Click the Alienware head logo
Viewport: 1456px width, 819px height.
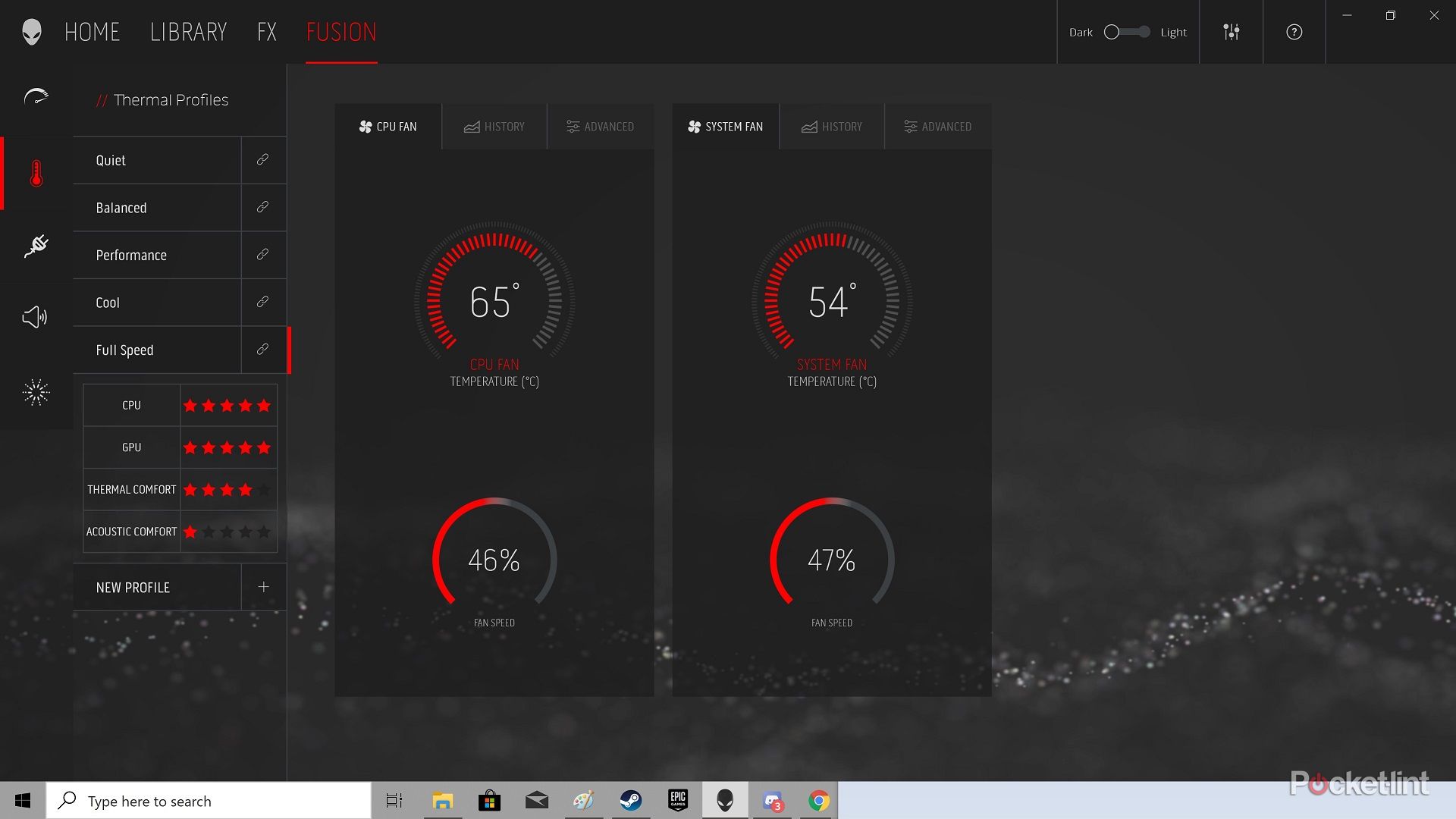point(31,32)
